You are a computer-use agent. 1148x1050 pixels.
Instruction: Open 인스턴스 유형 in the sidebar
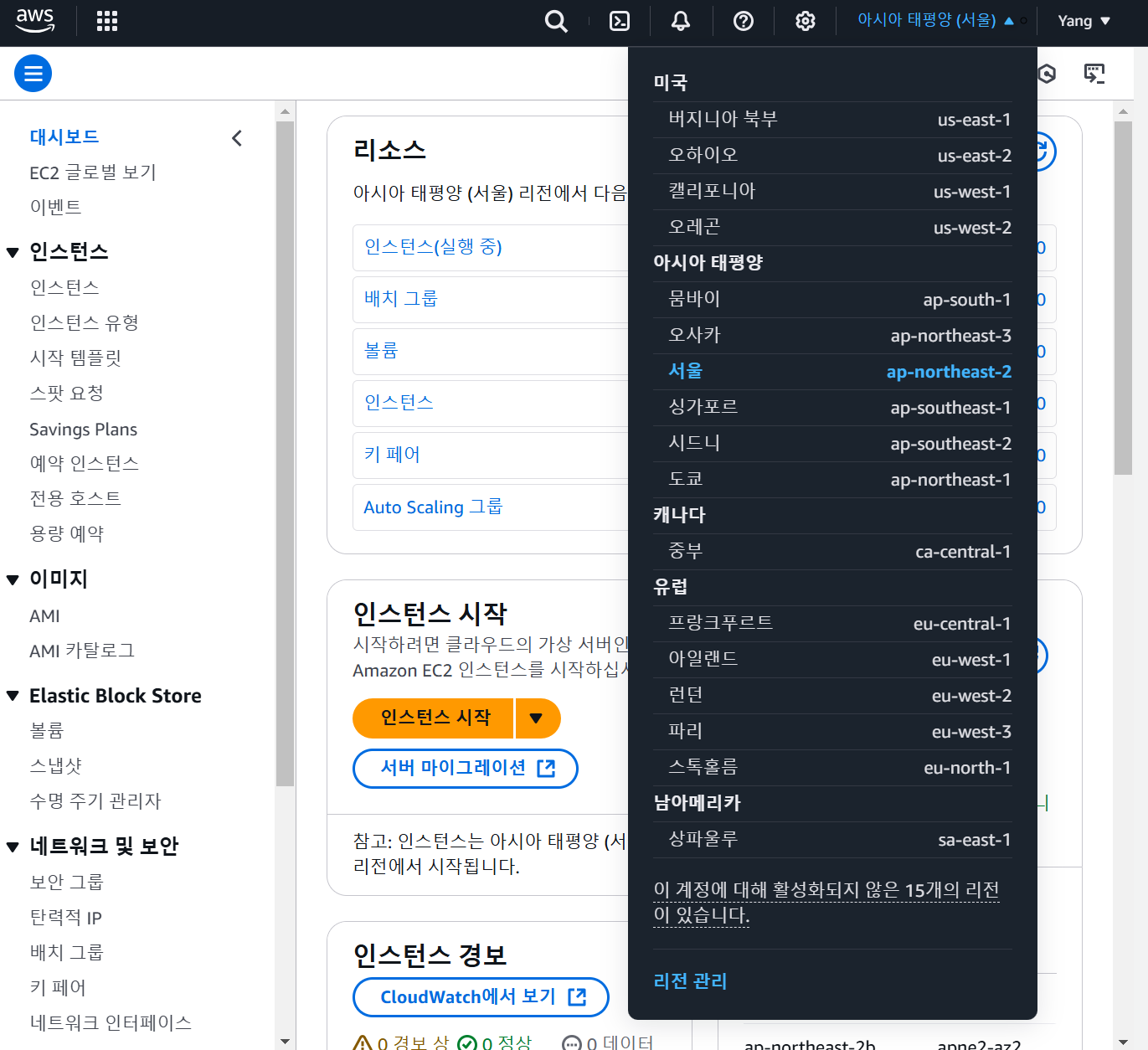[x=85, y=322]
